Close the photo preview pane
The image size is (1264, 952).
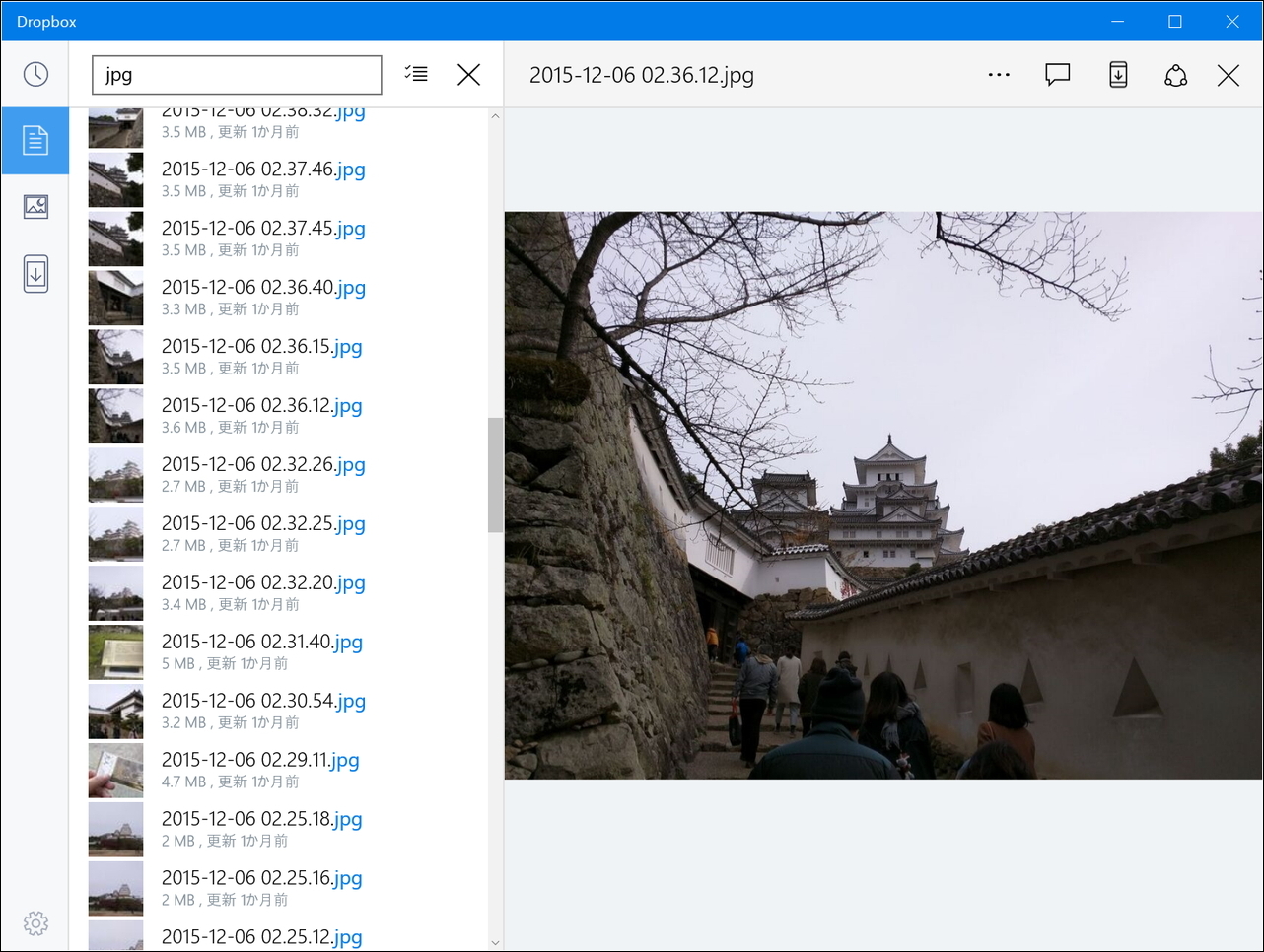[1229, 75]
